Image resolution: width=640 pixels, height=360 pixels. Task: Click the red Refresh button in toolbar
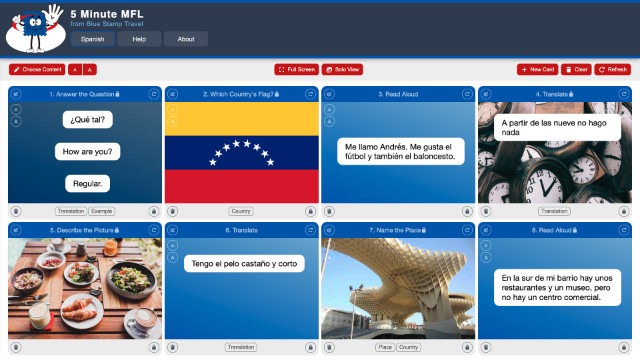[x=613, y=69]
